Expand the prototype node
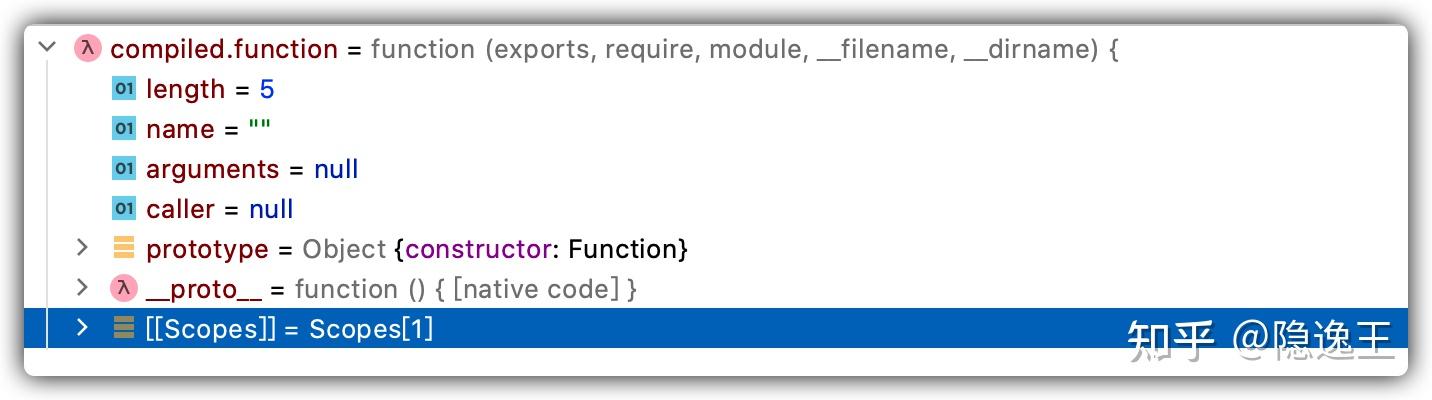 point(83,248)
